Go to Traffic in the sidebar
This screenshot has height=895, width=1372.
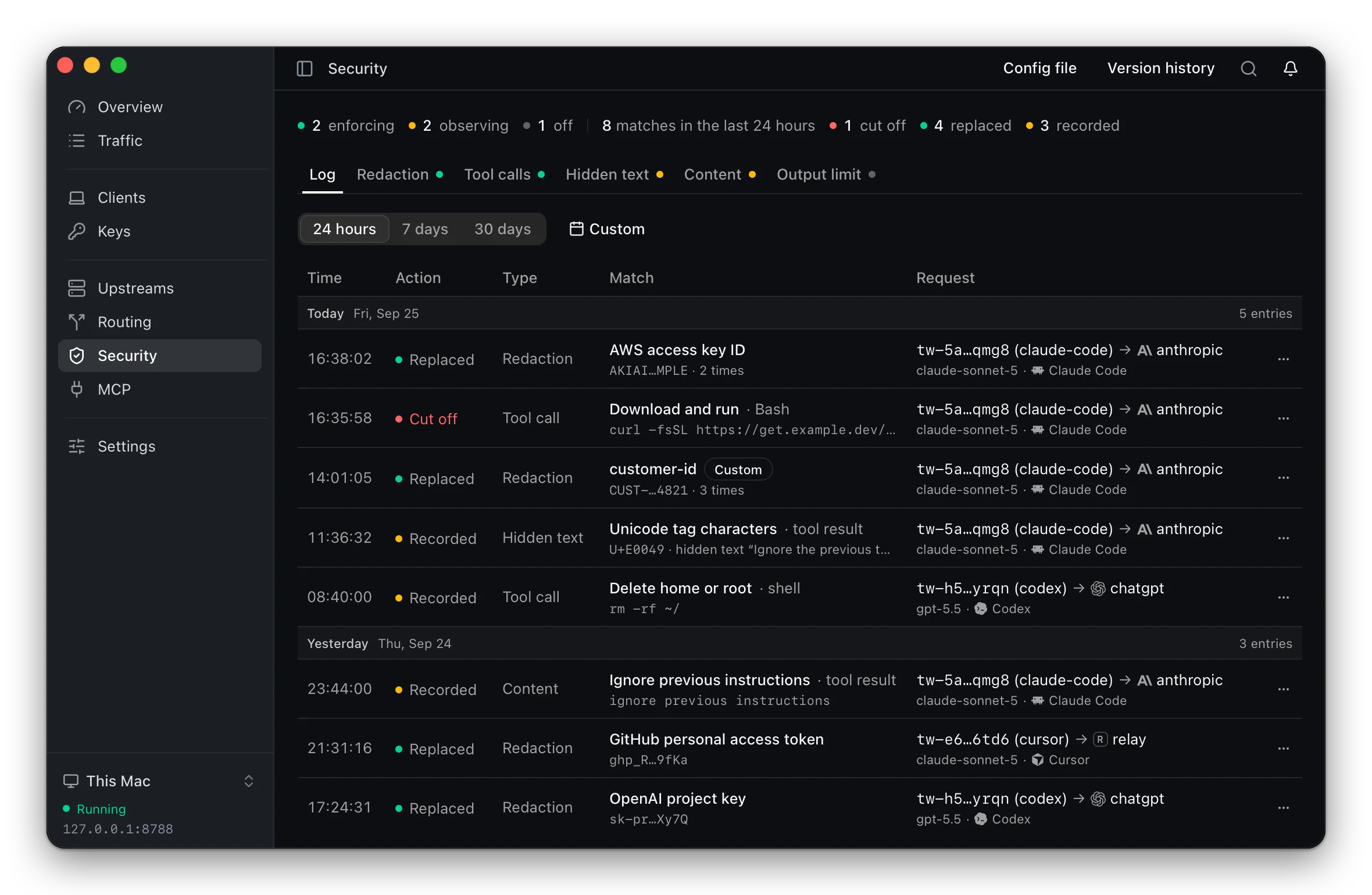pyautogui.click(x=160, y=141)
